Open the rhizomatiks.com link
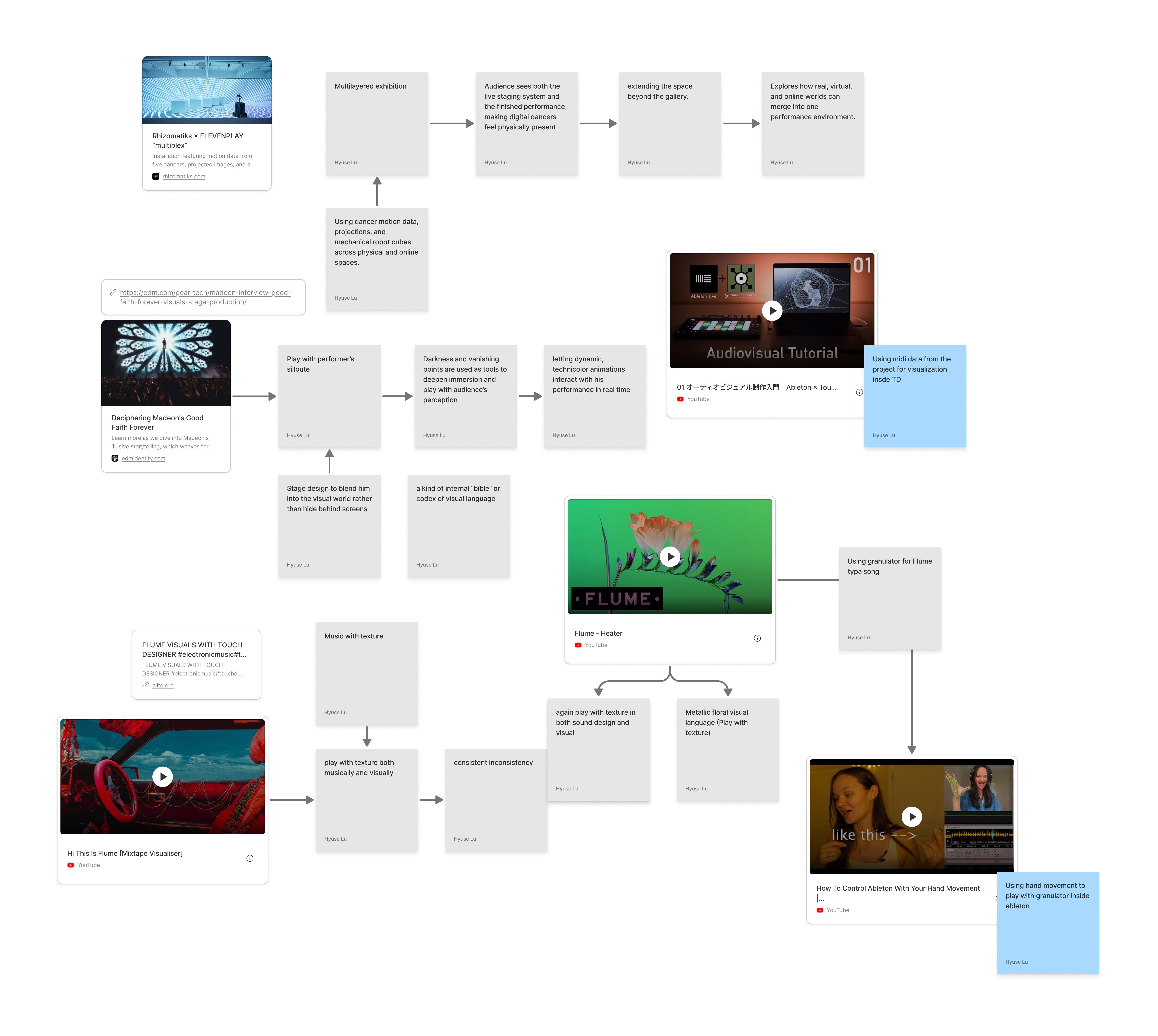 (x=184, y=176)
